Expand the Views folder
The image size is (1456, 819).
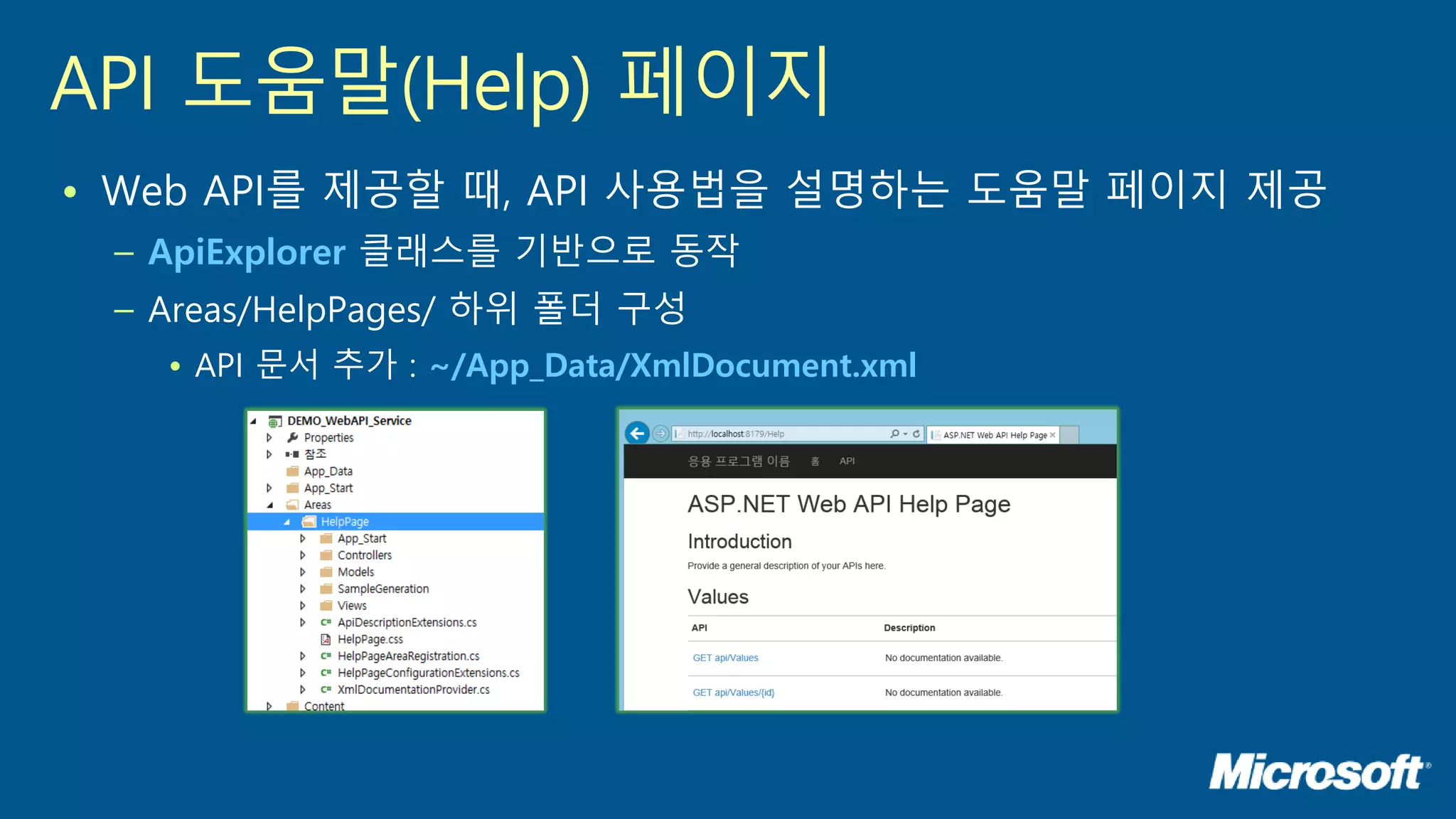303,605
